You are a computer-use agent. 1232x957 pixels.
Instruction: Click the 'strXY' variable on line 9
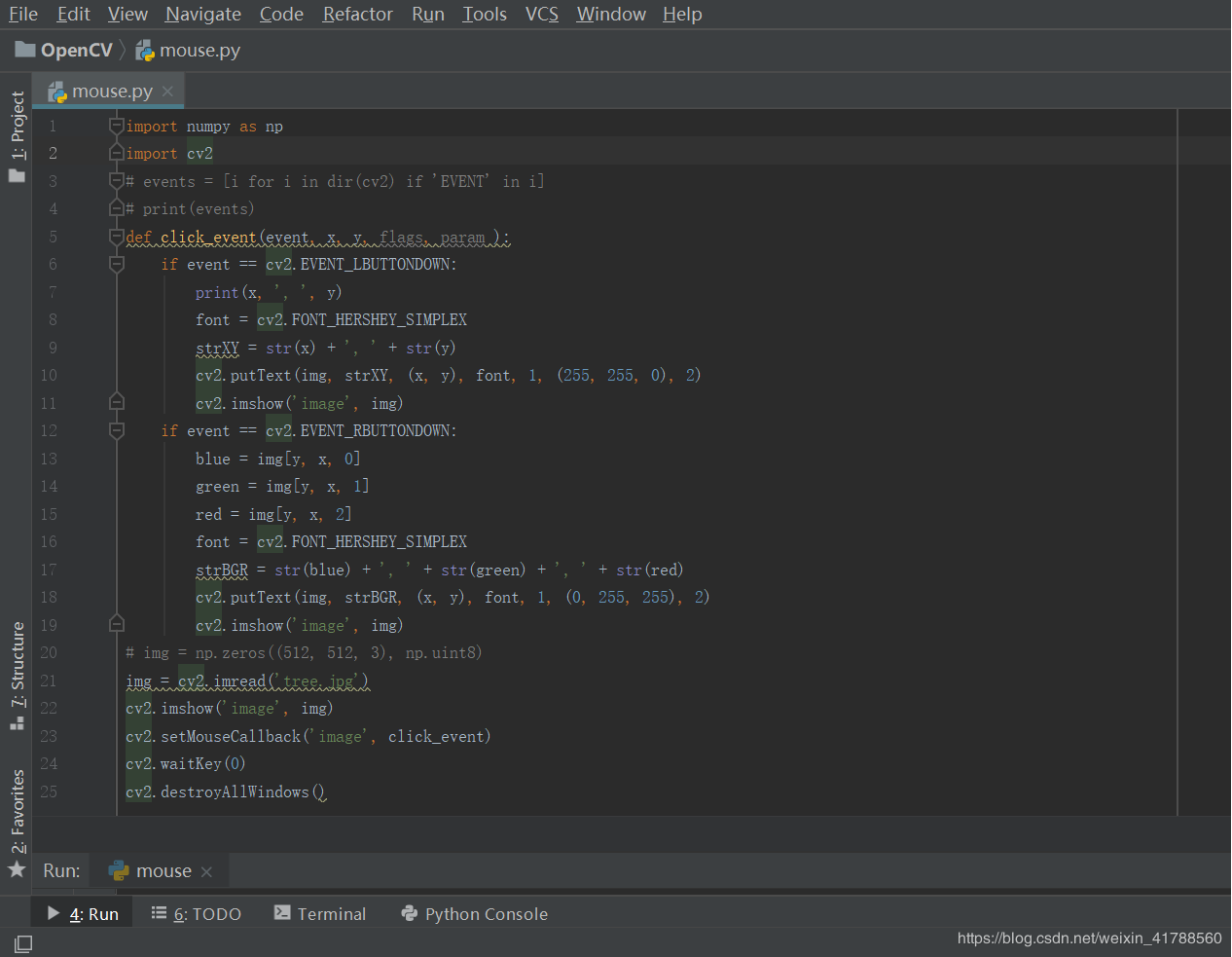click(217, 348)
